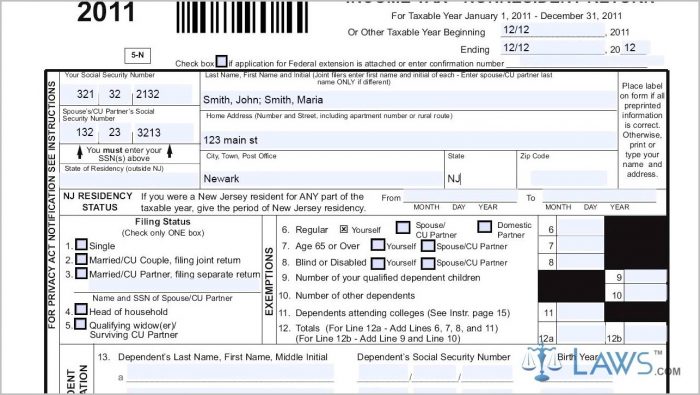Screen dimensions: 700x395
Task: Check Age 65 or Over Yourself box
Action: [378, 245]
